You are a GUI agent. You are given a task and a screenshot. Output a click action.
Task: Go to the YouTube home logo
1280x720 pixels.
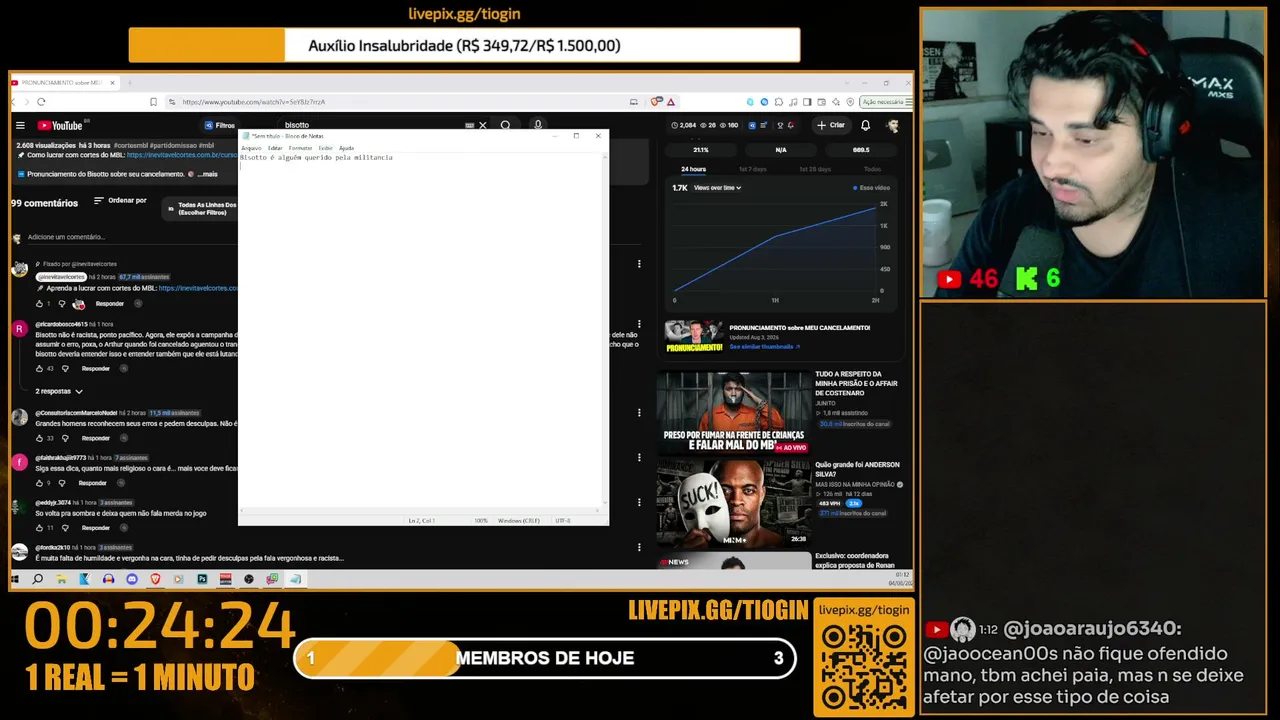pos(60,125)
